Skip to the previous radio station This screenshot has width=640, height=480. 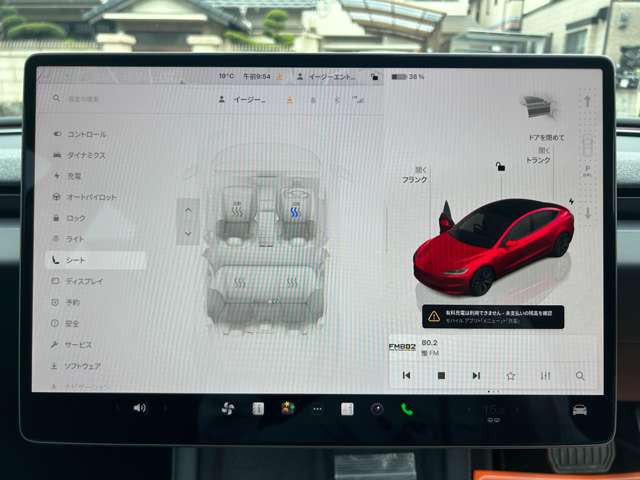click(x=407, y=375)
